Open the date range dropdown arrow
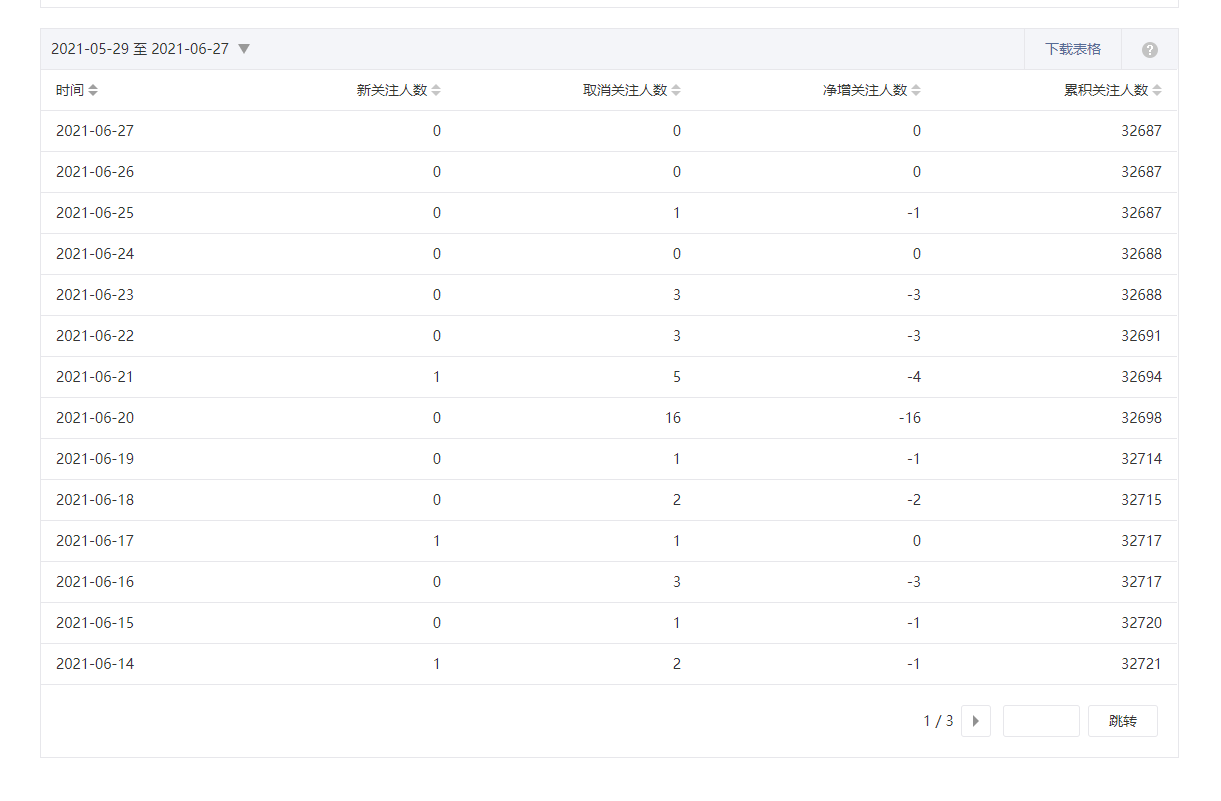Viewport: 1221px width, 801px height. click(x=244, y=49)
